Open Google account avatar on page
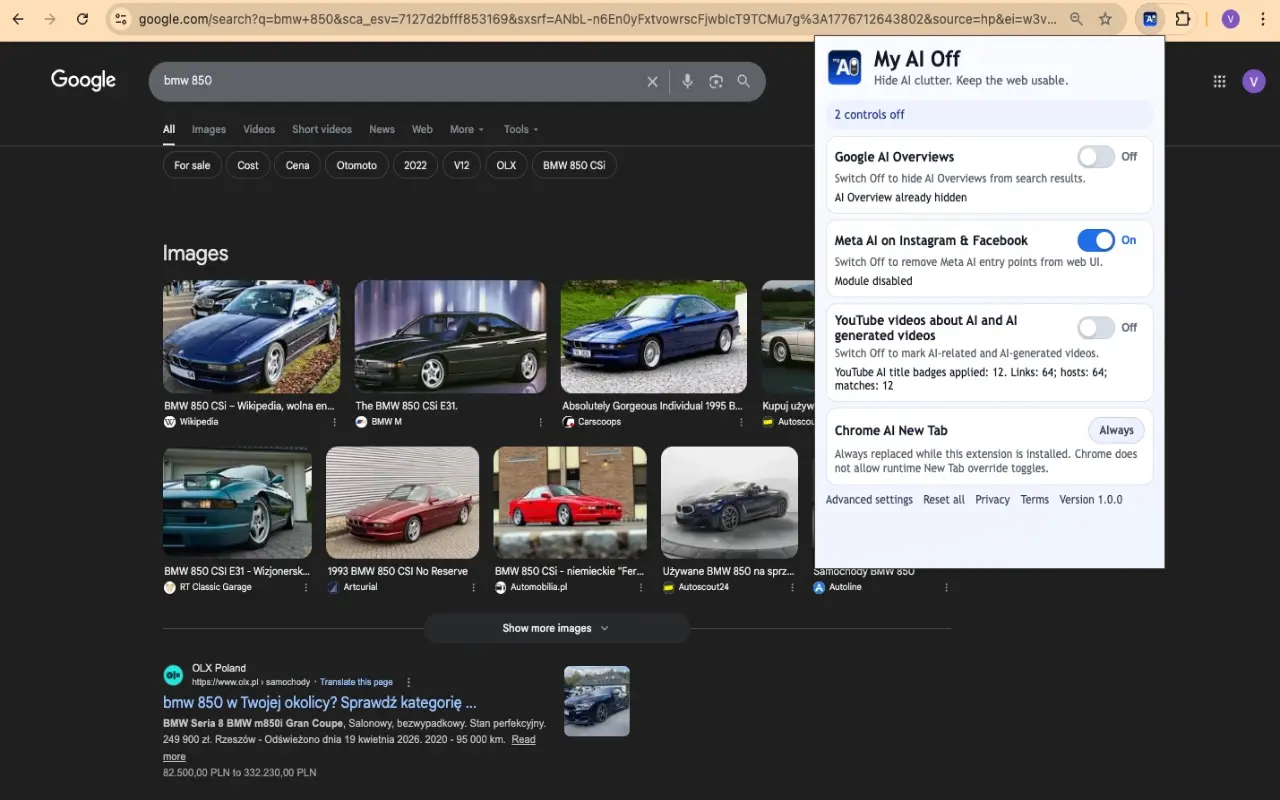1280x800 pixels. click(1254, 81)
